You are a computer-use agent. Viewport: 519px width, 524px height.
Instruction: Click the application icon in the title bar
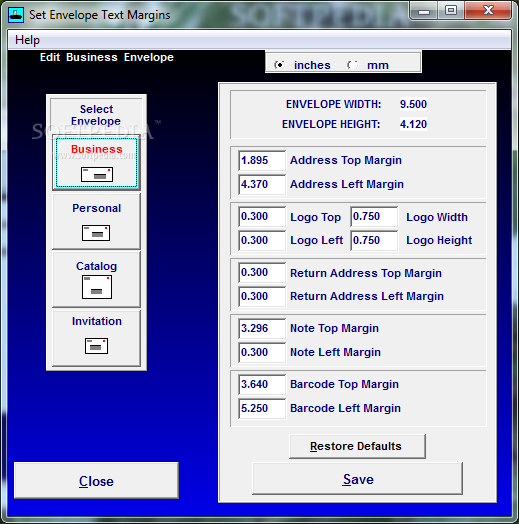point(16,15)
